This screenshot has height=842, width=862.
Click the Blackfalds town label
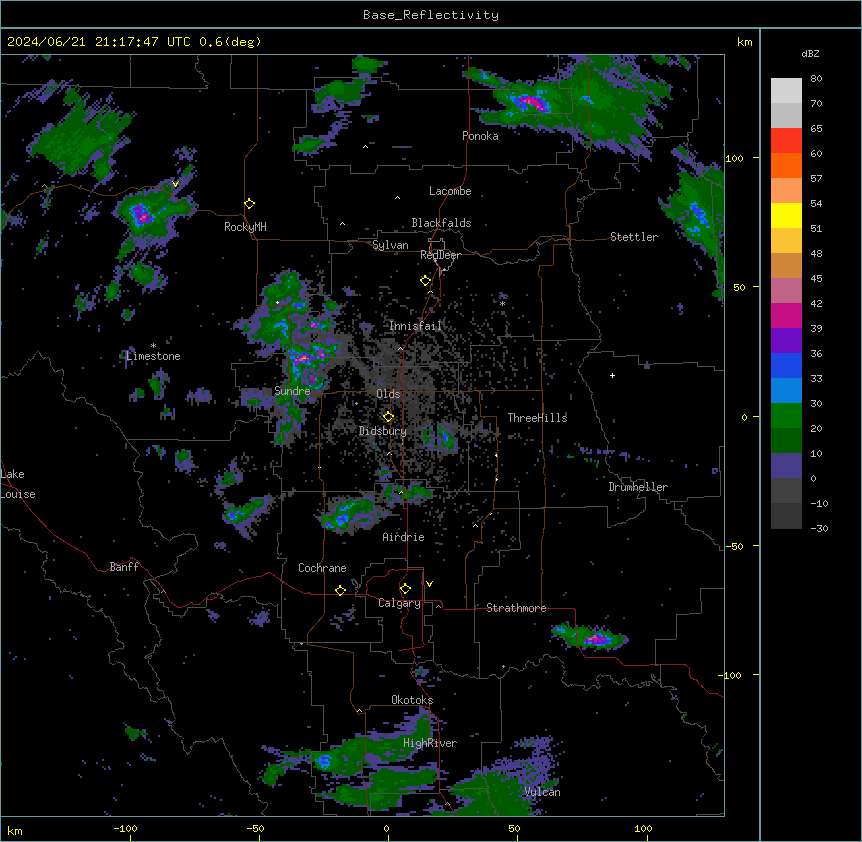click(441, 223)
